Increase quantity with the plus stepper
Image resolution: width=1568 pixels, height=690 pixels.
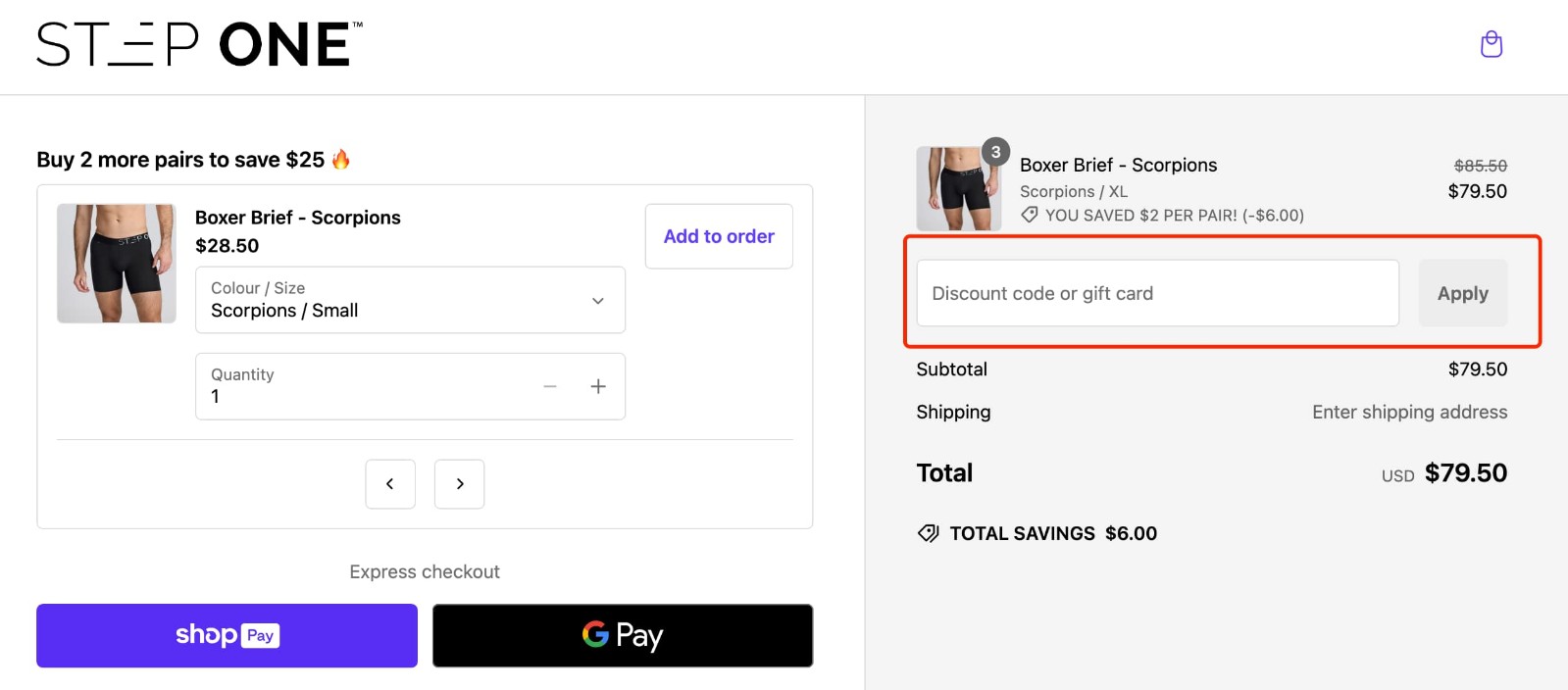pos(598,386)
